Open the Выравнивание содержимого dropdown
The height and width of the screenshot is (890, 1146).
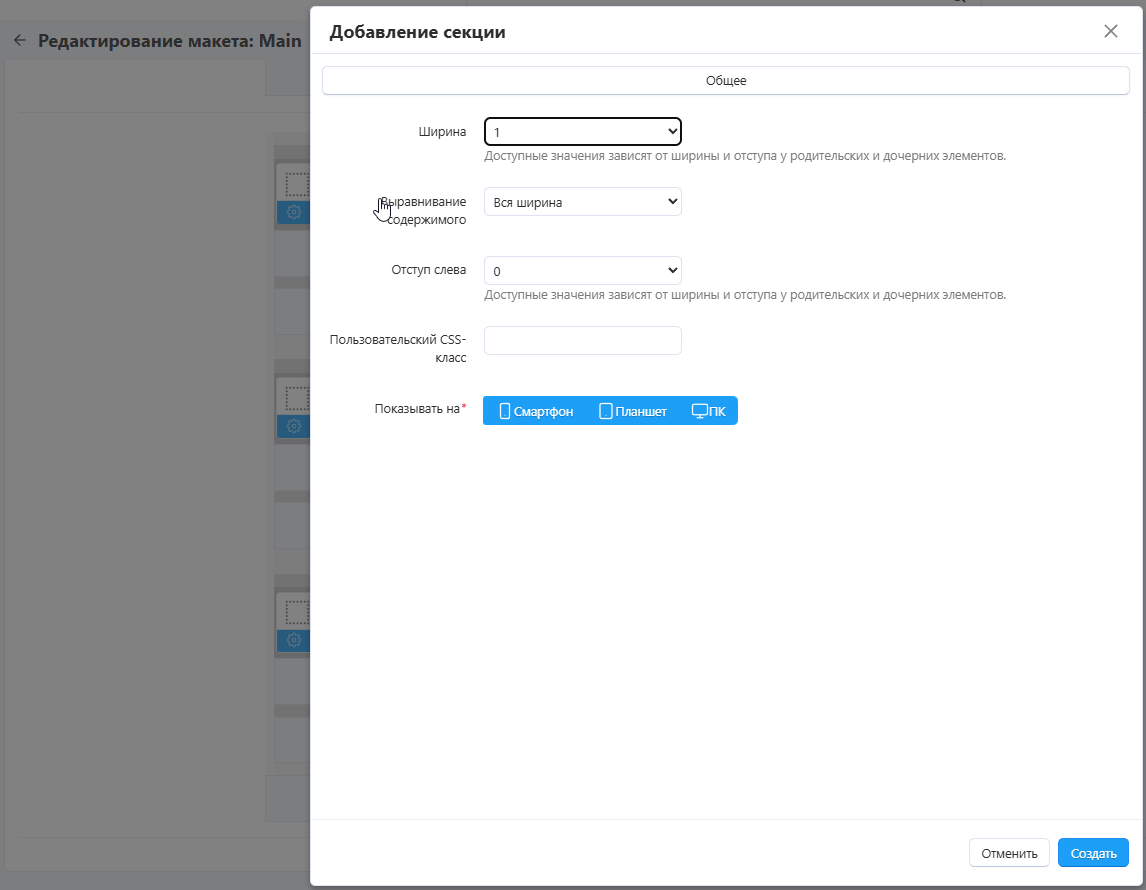click(x=583, y=202)
